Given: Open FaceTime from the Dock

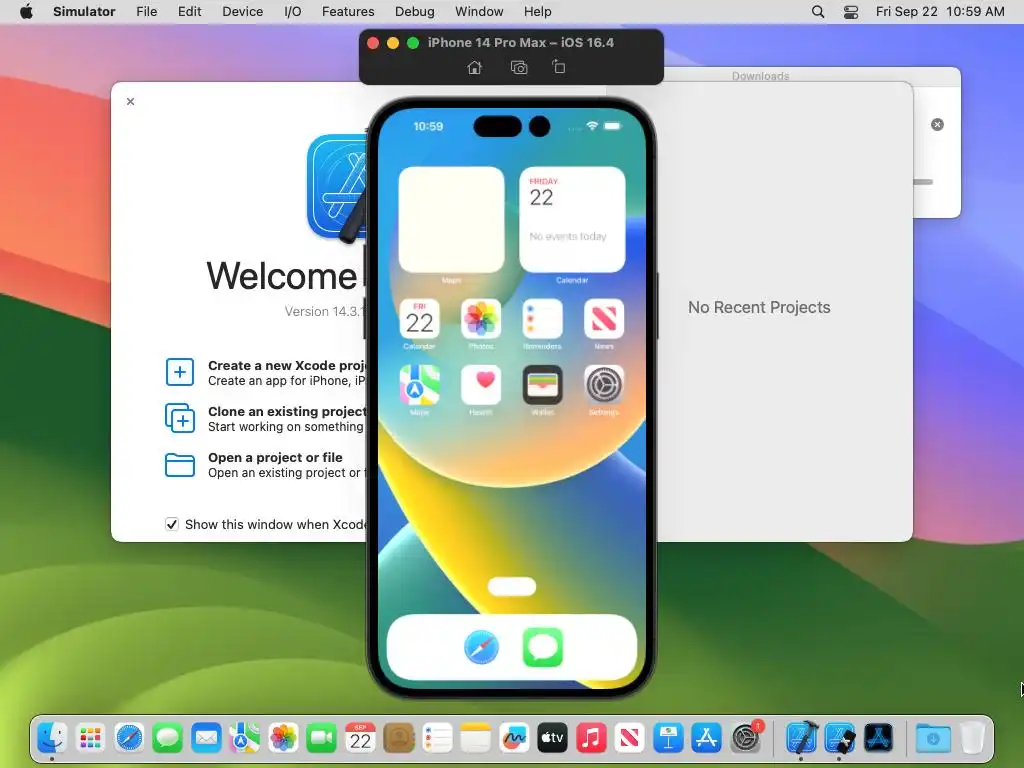Looking at the screenshot, I should tap(321, 738).
